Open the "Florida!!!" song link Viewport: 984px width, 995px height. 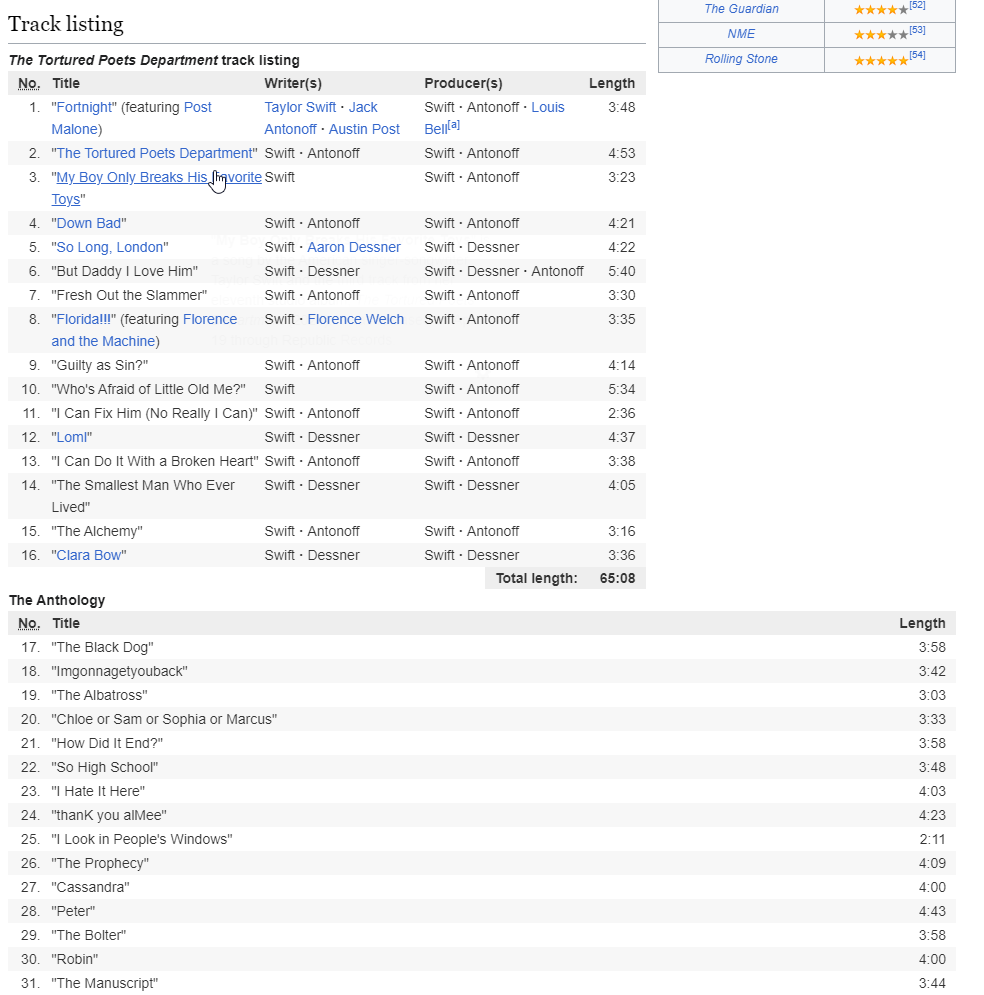pyautogui.click(x=84, y=319)
